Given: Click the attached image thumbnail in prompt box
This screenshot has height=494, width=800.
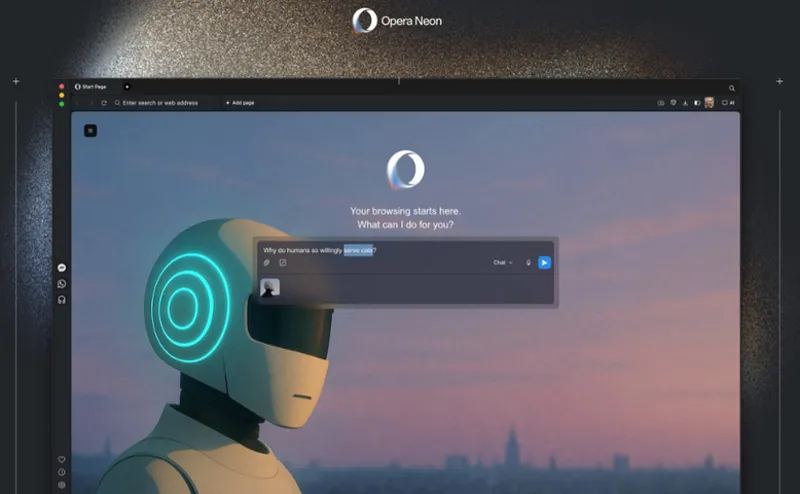Looking at the screenshot, I should (x=270, y=287).
